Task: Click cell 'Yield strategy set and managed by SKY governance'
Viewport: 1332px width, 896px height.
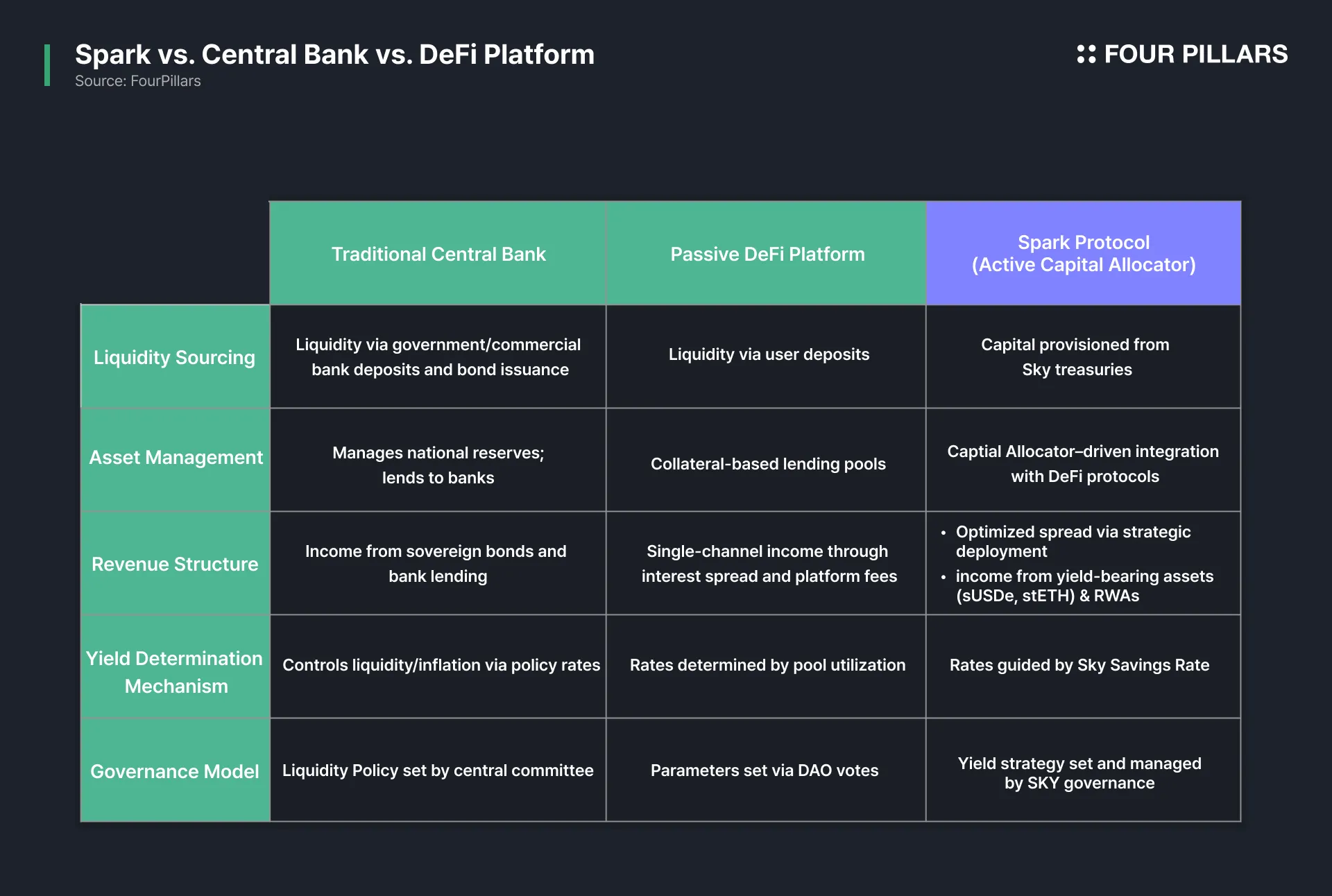Action: (x=1084, y=770)
